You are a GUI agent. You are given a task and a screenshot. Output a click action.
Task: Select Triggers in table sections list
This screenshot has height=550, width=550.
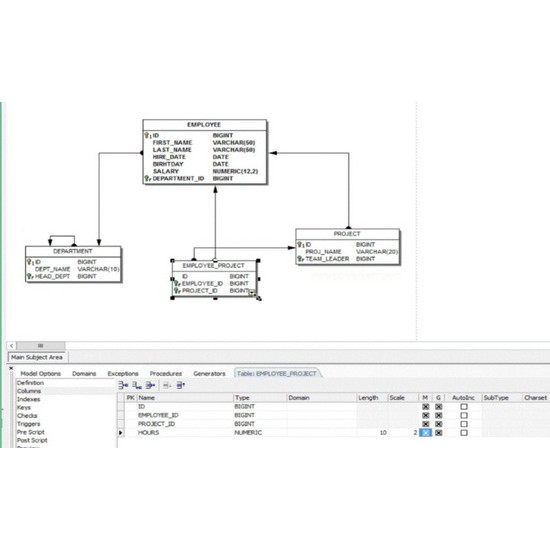(x=28, y=424)
